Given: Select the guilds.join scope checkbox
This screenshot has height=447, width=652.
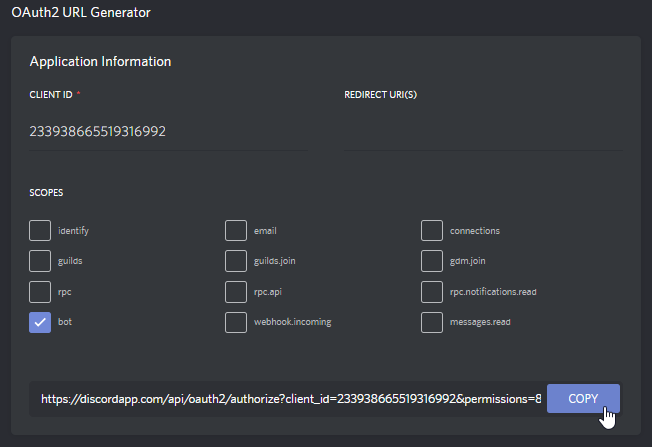Looking at the screenshot, I should point(236,261).
